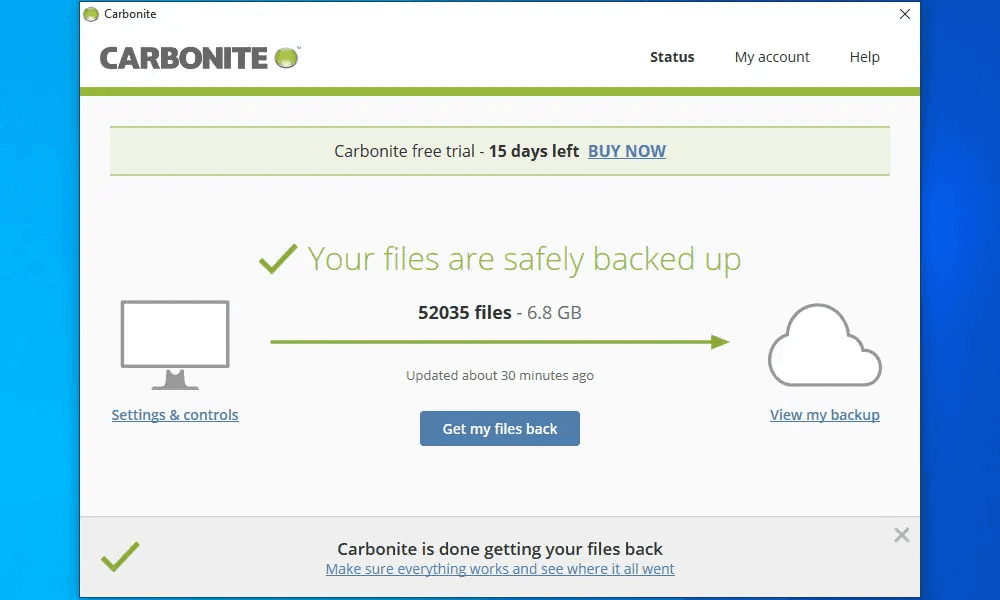This screenshot has height=600, width=1000.
Task: Dismiss the restore notification with the X
Action: pos(901,535)
